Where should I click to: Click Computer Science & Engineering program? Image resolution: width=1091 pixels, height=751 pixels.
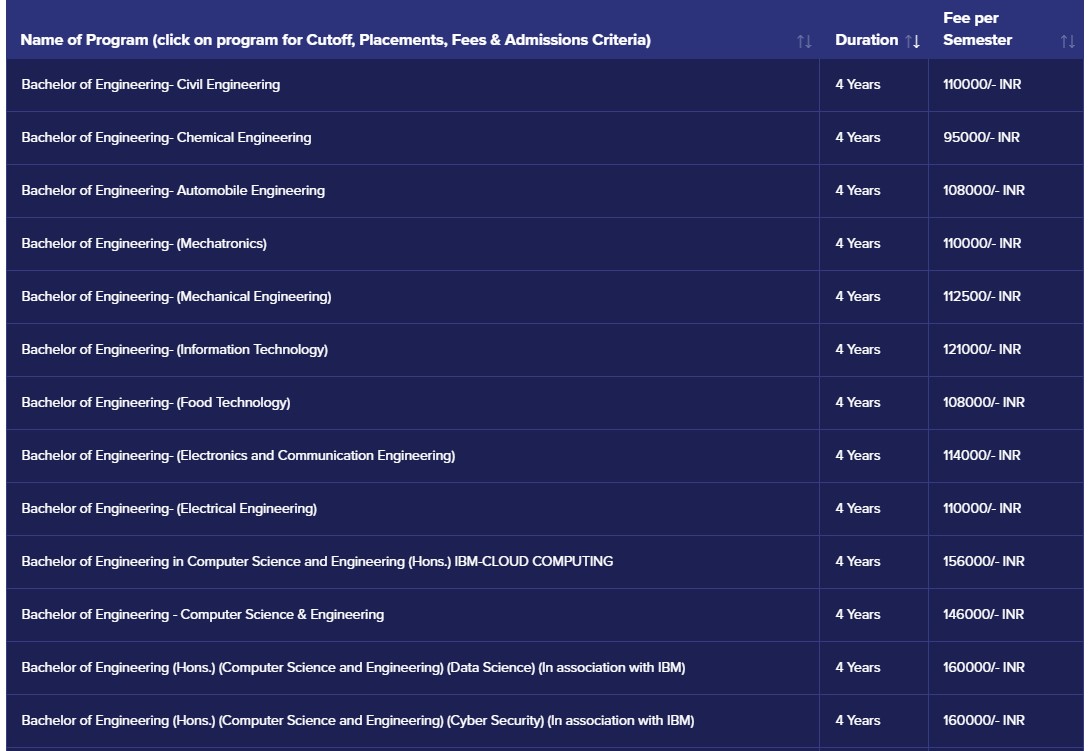pos(202,615)
